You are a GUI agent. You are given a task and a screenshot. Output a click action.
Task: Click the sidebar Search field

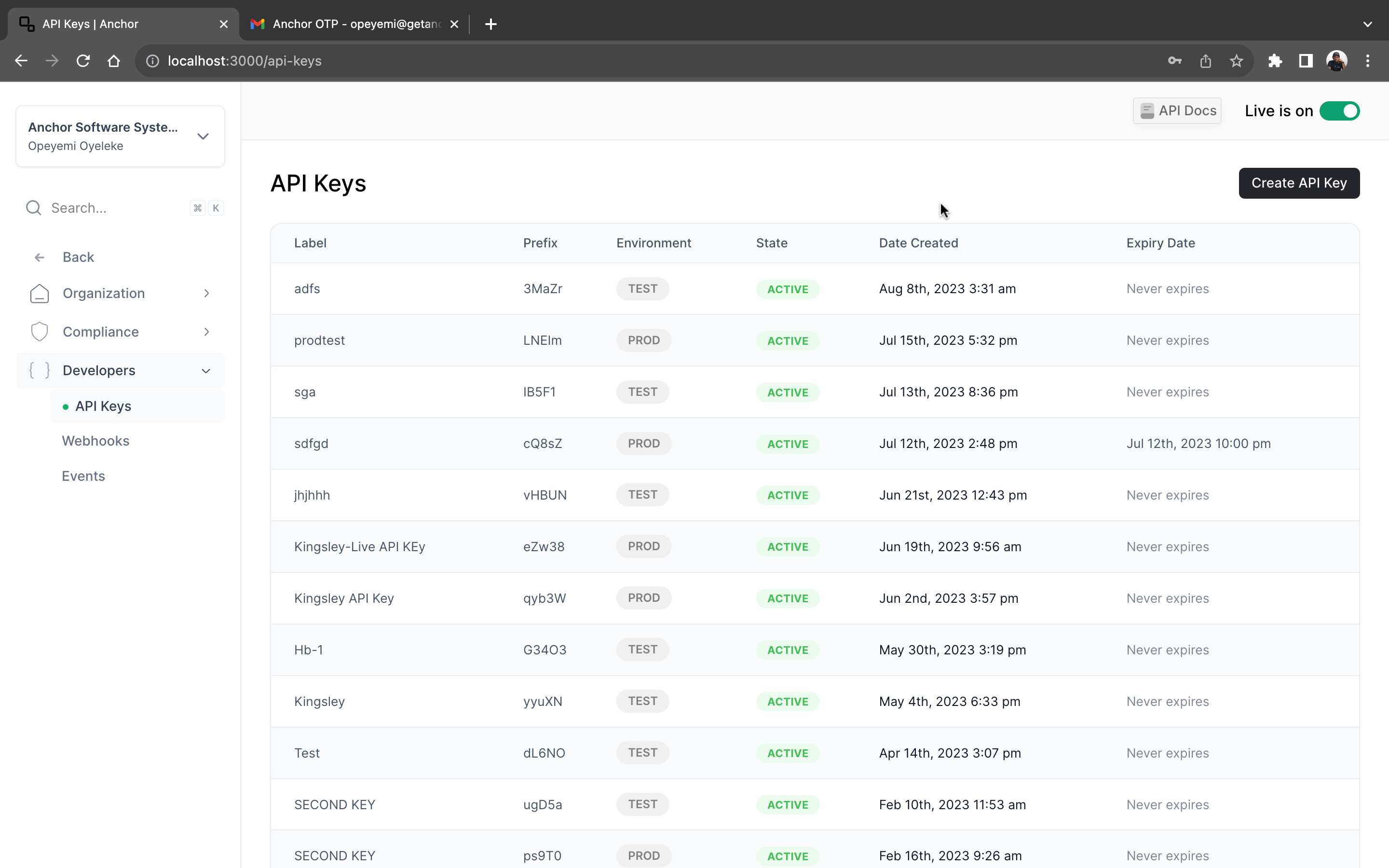115,208
